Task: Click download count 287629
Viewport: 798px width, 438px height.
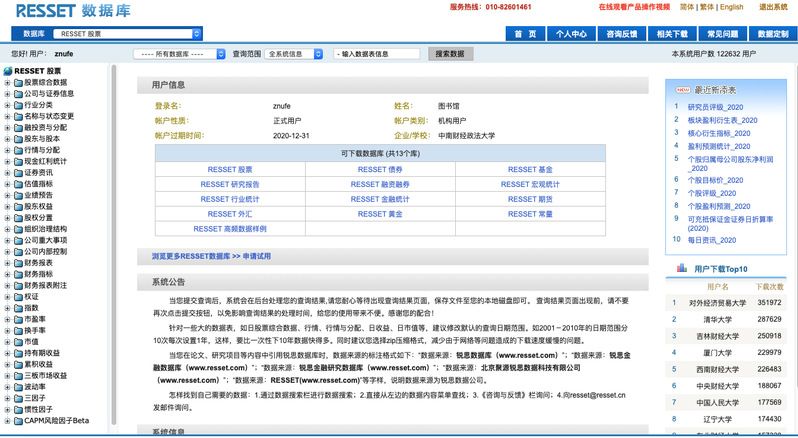Action: point(769,319)
